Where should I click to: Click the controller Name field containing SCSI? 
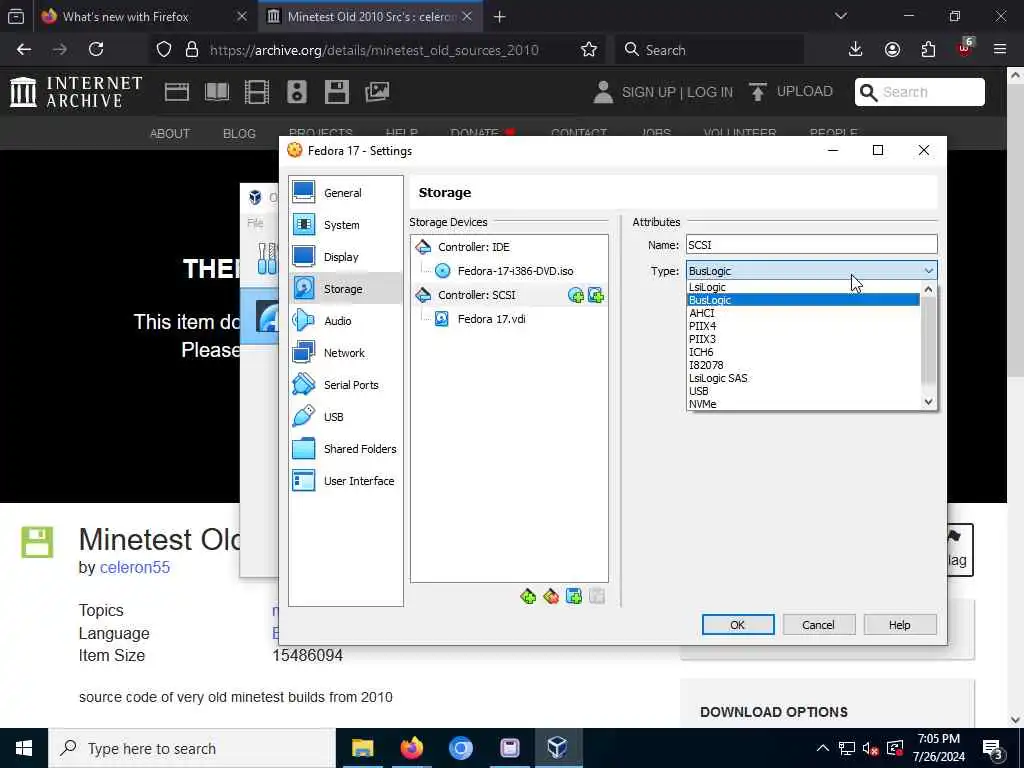812,245
